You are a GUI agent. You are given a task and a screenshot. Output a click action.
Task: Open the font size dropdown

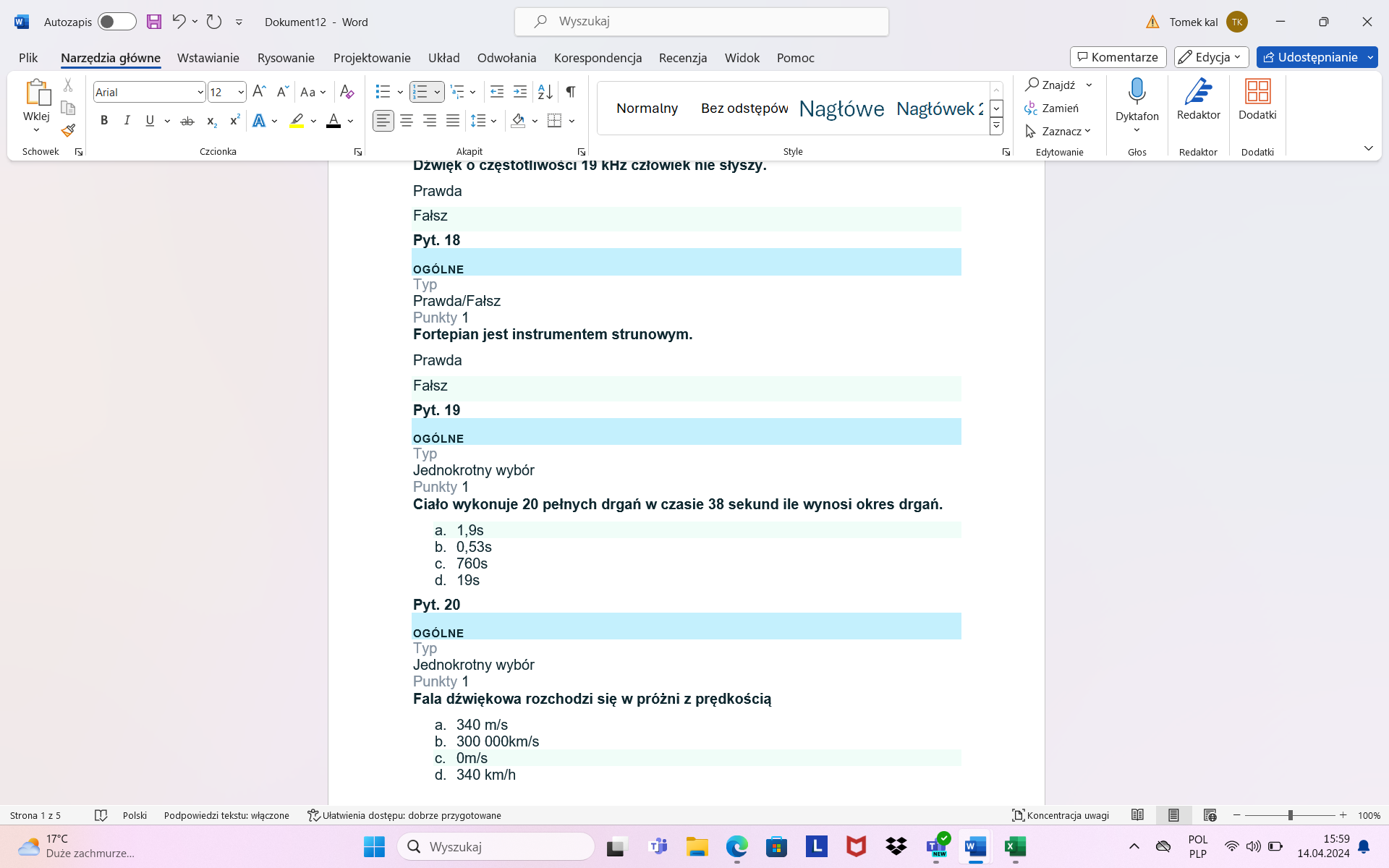241,93
